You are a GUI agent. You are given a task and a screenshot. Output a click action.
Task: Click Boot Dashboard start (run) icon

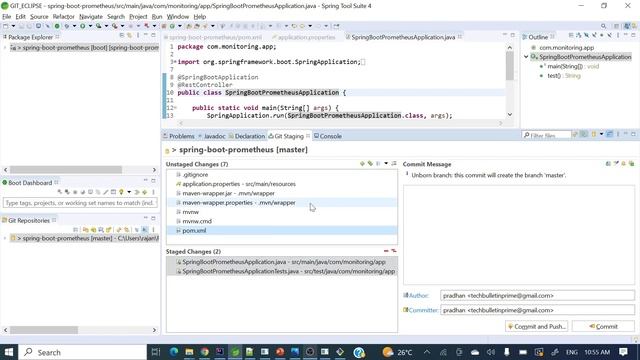60,192
